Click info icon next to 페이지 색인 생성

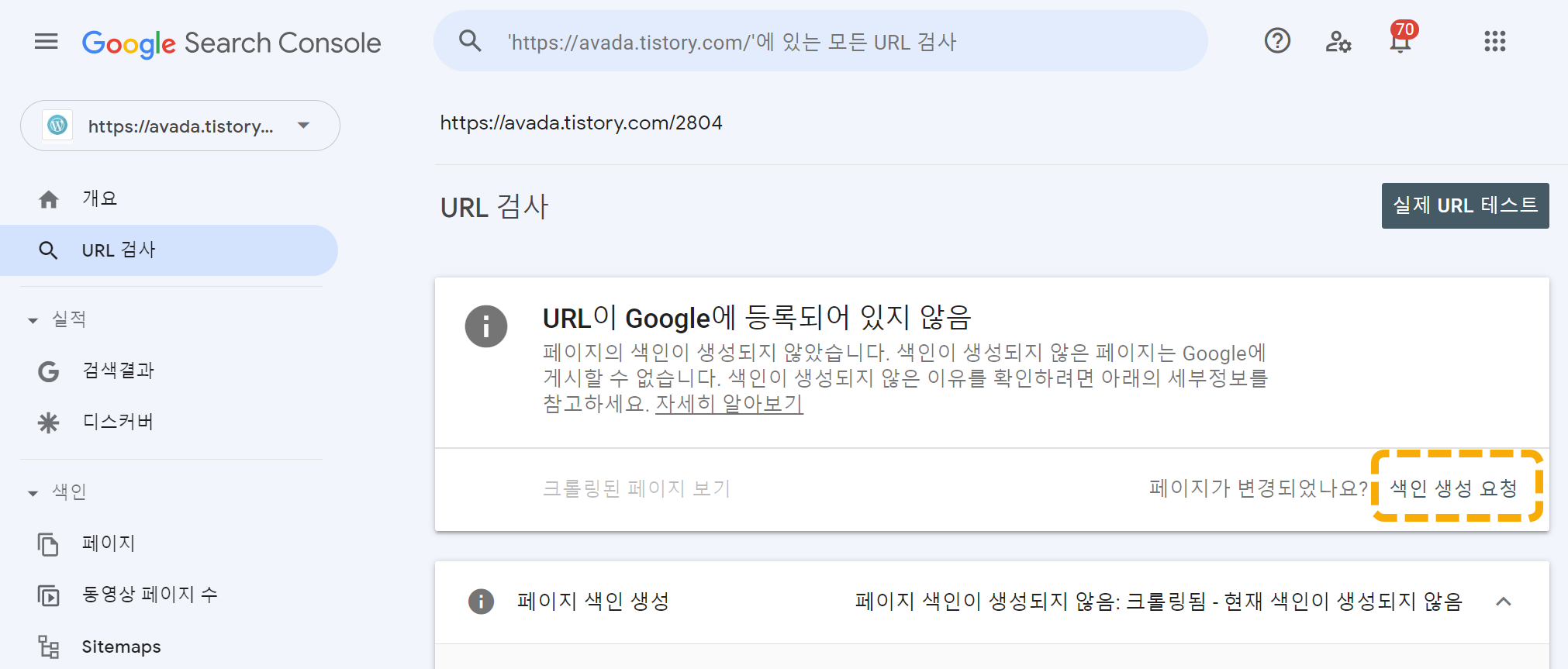(x=481, y=602)
